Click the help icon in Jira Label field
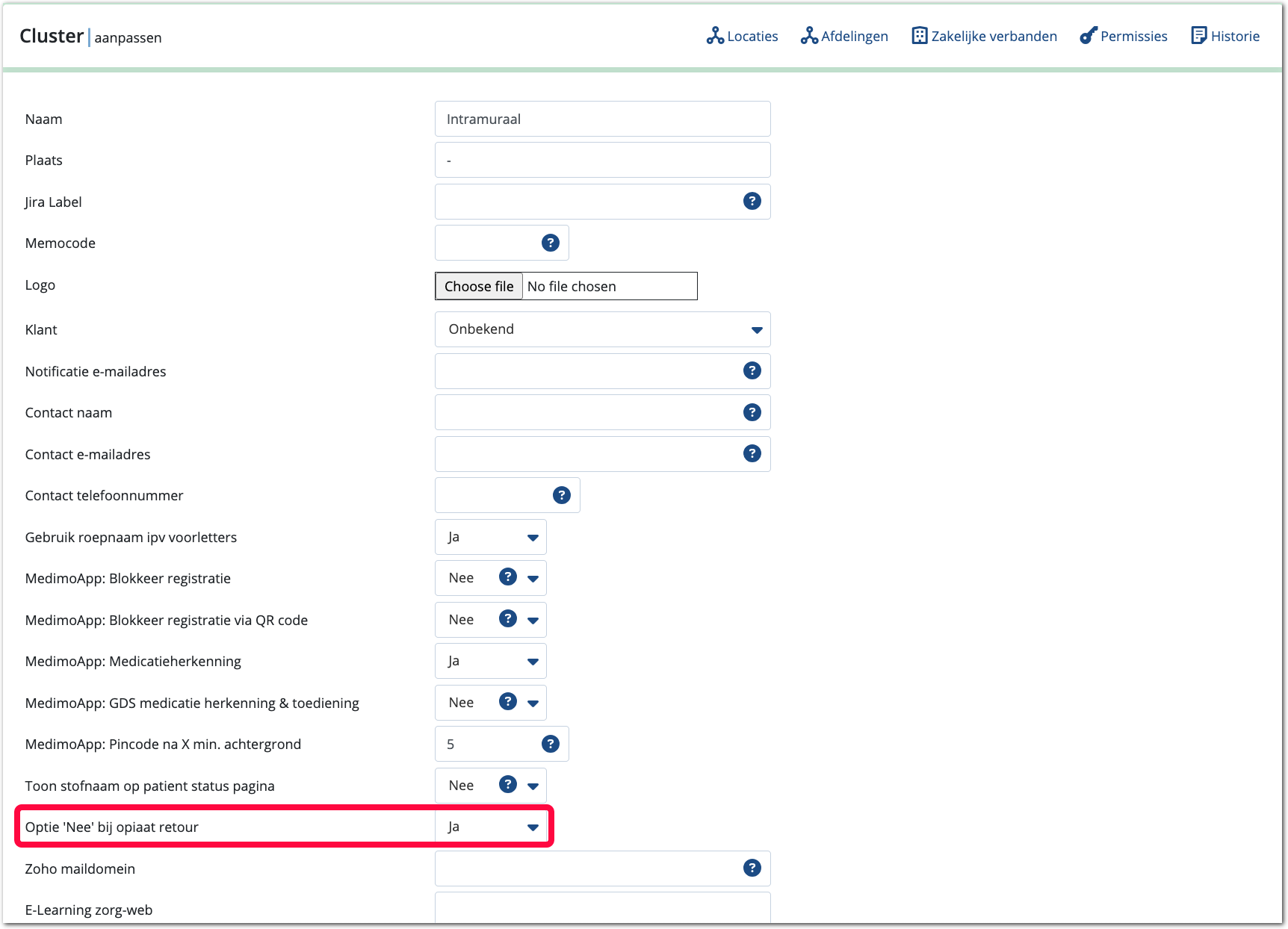Screen dimensions: 1288x929 pyautogui.click(x=752, y=201)
